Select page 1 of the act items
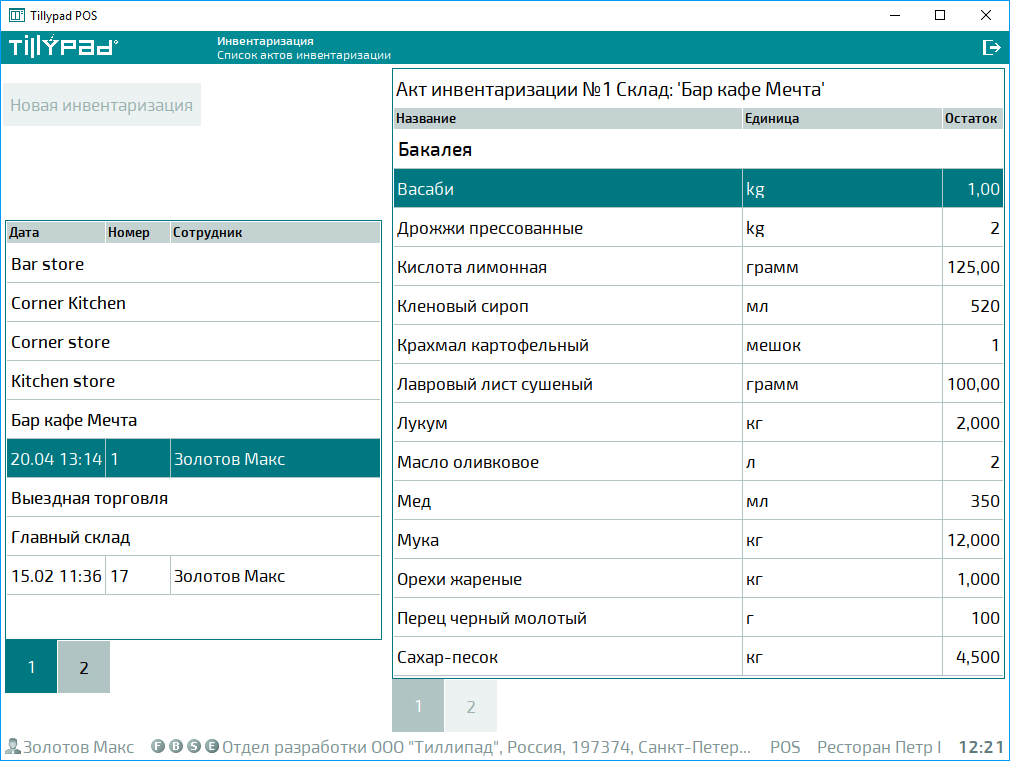1010x761 pixels. tap(418, 706)
